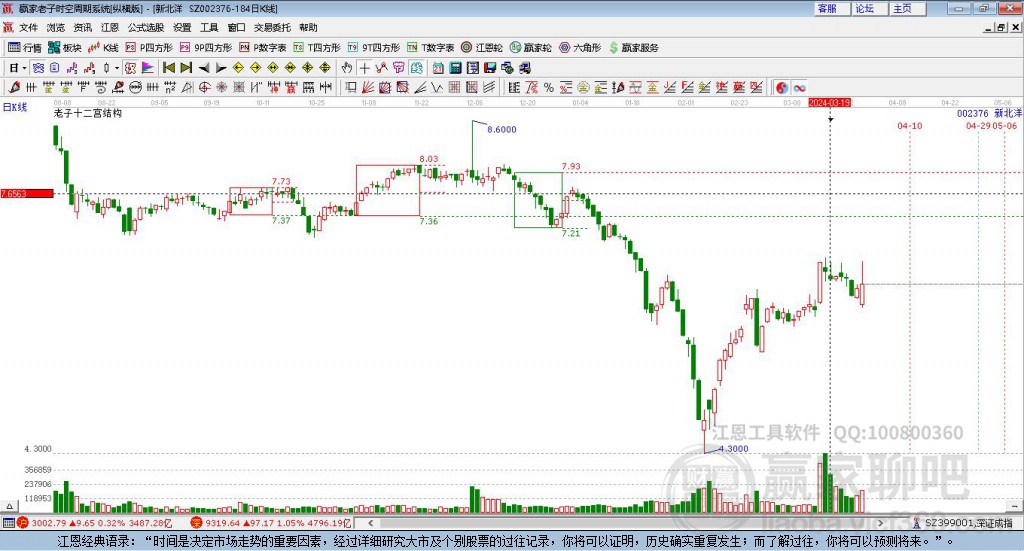1024x551 pixels.
Task: Open the 窗口 menu
Action: pos(236,27)
